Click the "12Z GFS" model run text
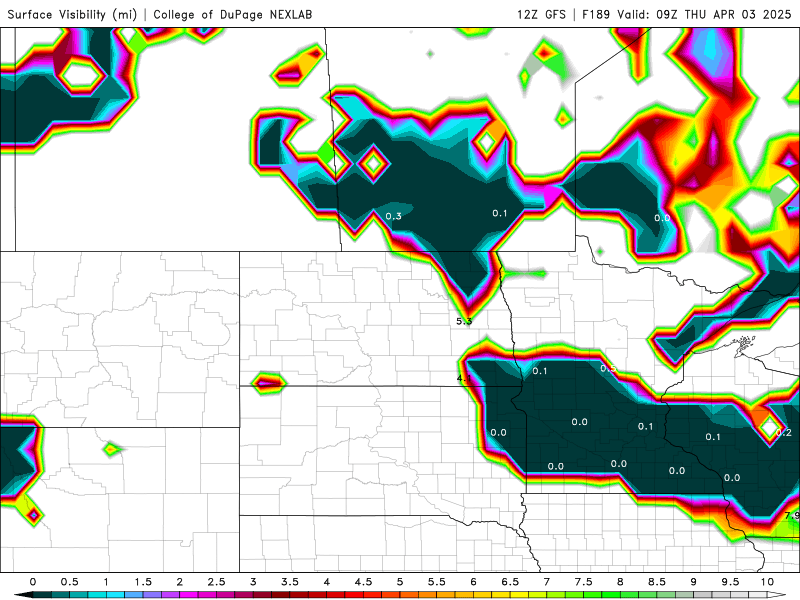The height and width of the screenshot is (600, 800). coord(541,14)
